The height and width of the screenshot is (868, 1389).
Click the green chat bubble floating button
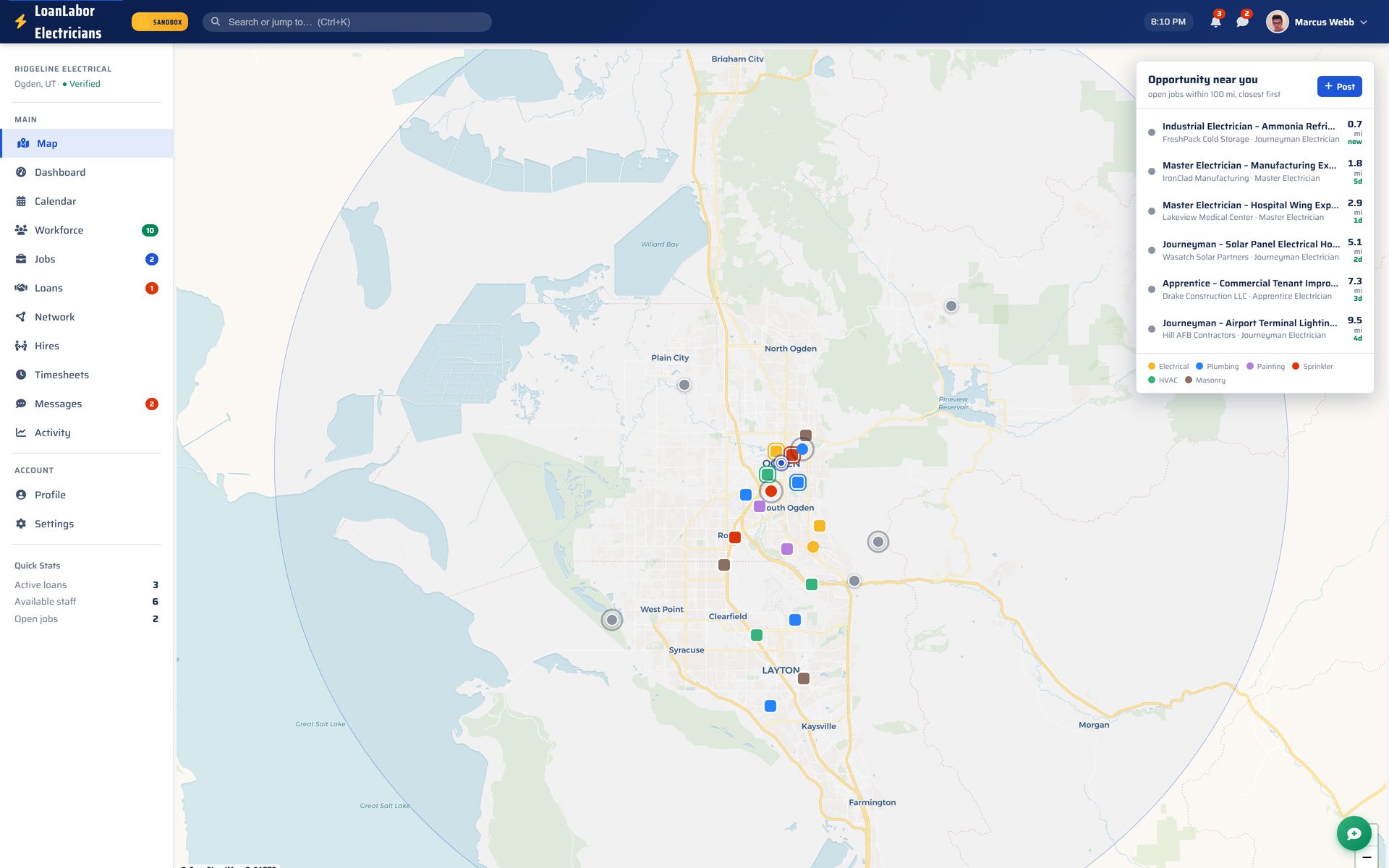click(x=1354, y=834)
